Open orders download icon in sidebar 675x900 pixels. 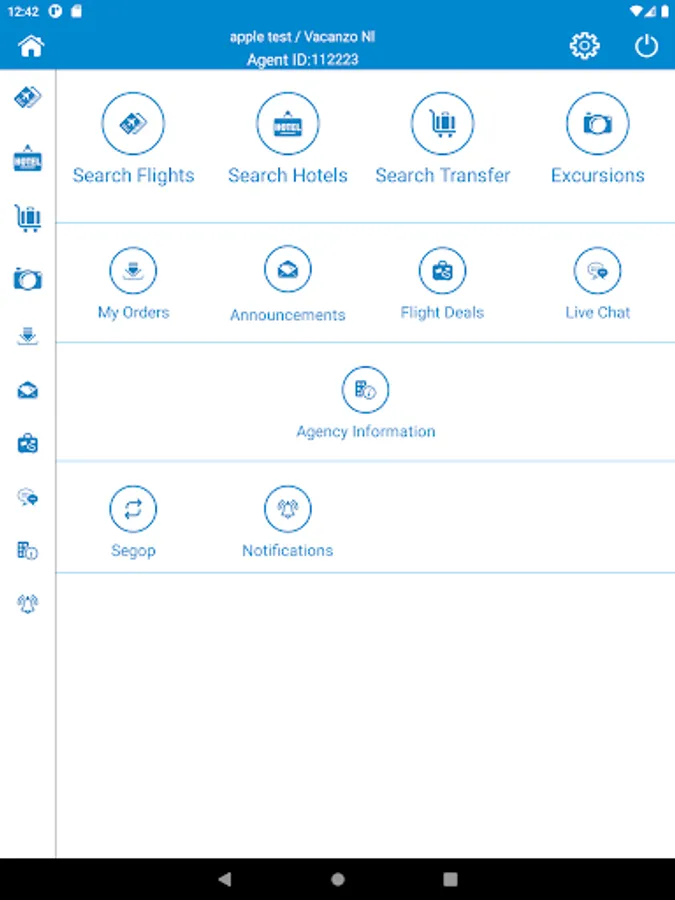(28, 336)
